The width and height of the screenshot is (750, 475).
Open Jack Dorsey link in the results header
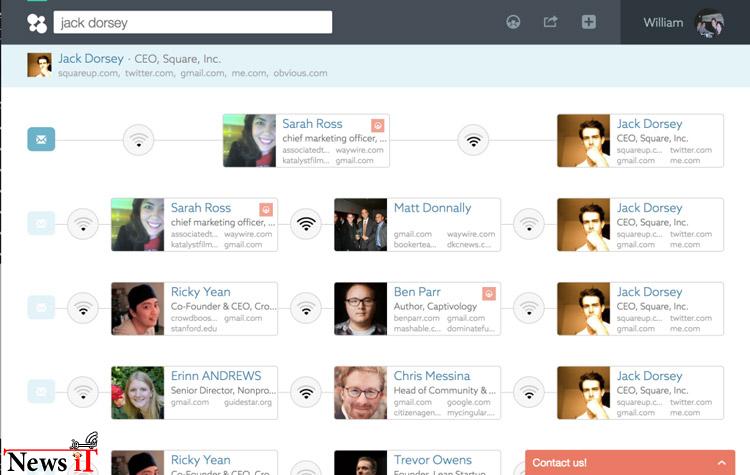point(91,59)
